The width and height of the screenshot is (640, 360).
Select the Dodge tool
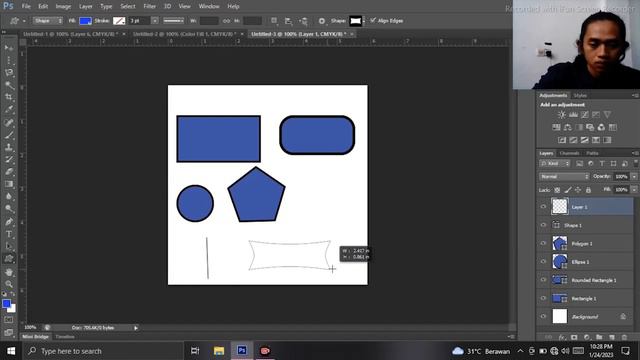9,209
